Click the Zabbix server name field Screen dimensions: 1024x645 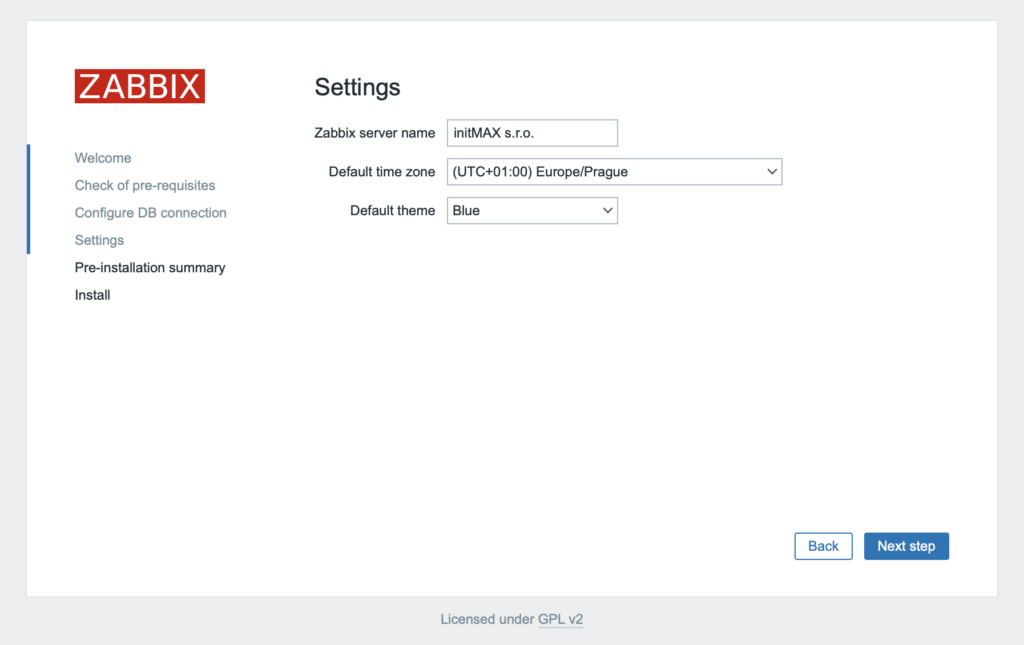pos(531,132)
